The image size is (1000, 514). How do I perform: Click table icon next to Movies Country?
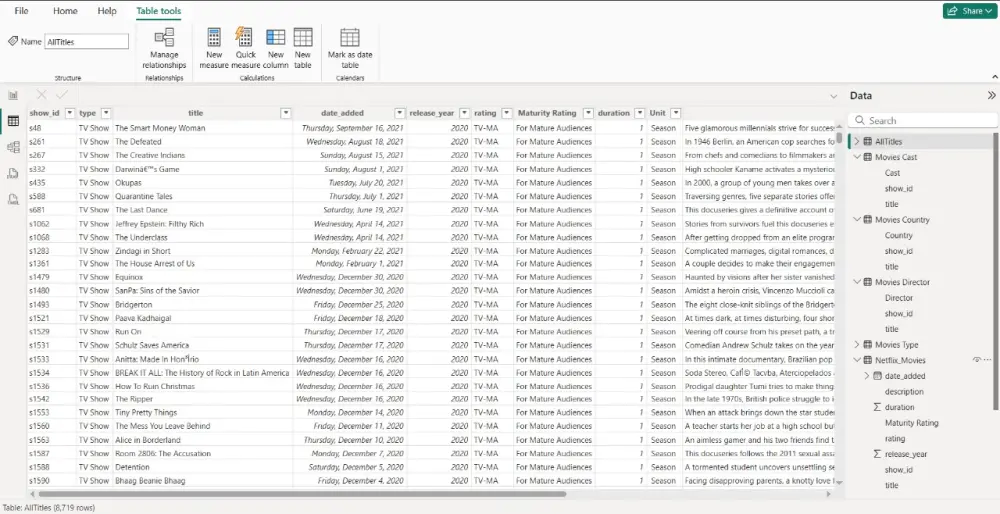coord(867,219)
